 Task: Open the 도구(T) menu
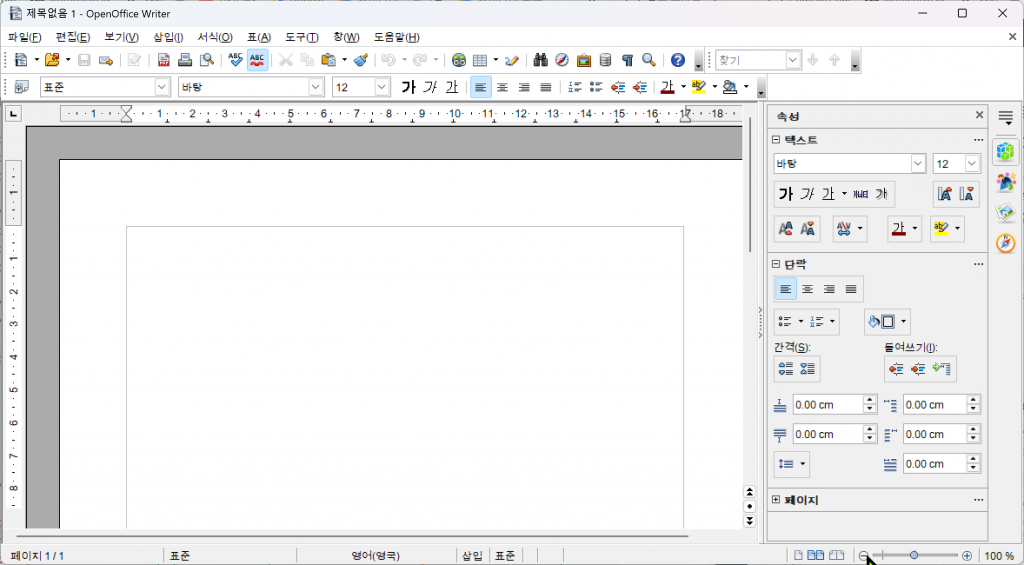point(302,37)
